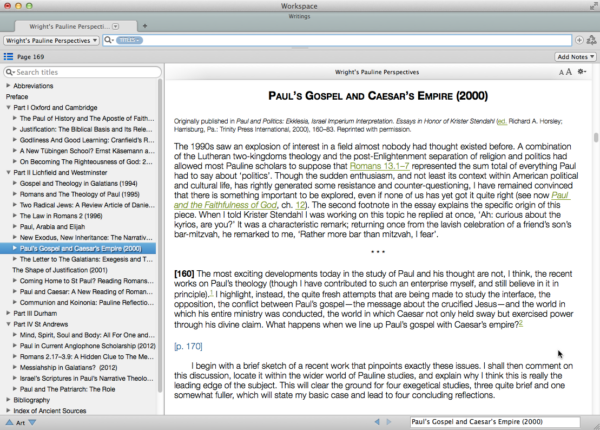Viewport: 600px width, 430px height.
Task: Click the bottom article title field
Action: tap(494, 422)
